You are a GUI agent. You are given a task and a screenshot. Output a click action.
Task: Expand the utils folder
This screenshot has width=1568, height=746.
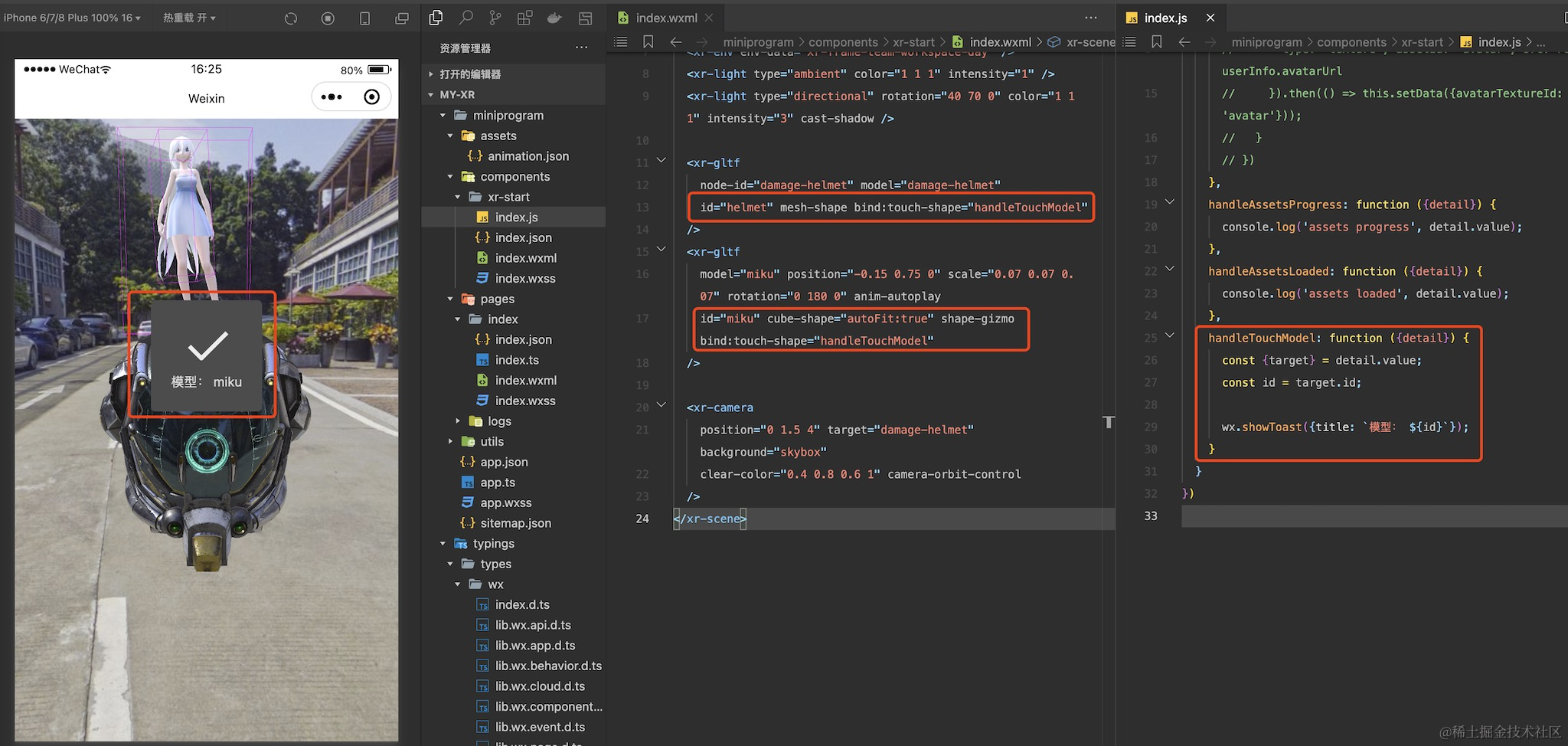coord(450,442)
